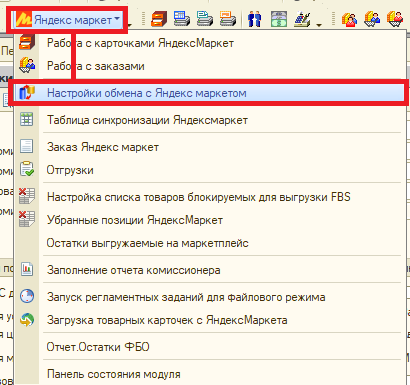The image size is (410, 385).
Task: Click the boxes icon with two people, no cart
Action: pos(349,19)
